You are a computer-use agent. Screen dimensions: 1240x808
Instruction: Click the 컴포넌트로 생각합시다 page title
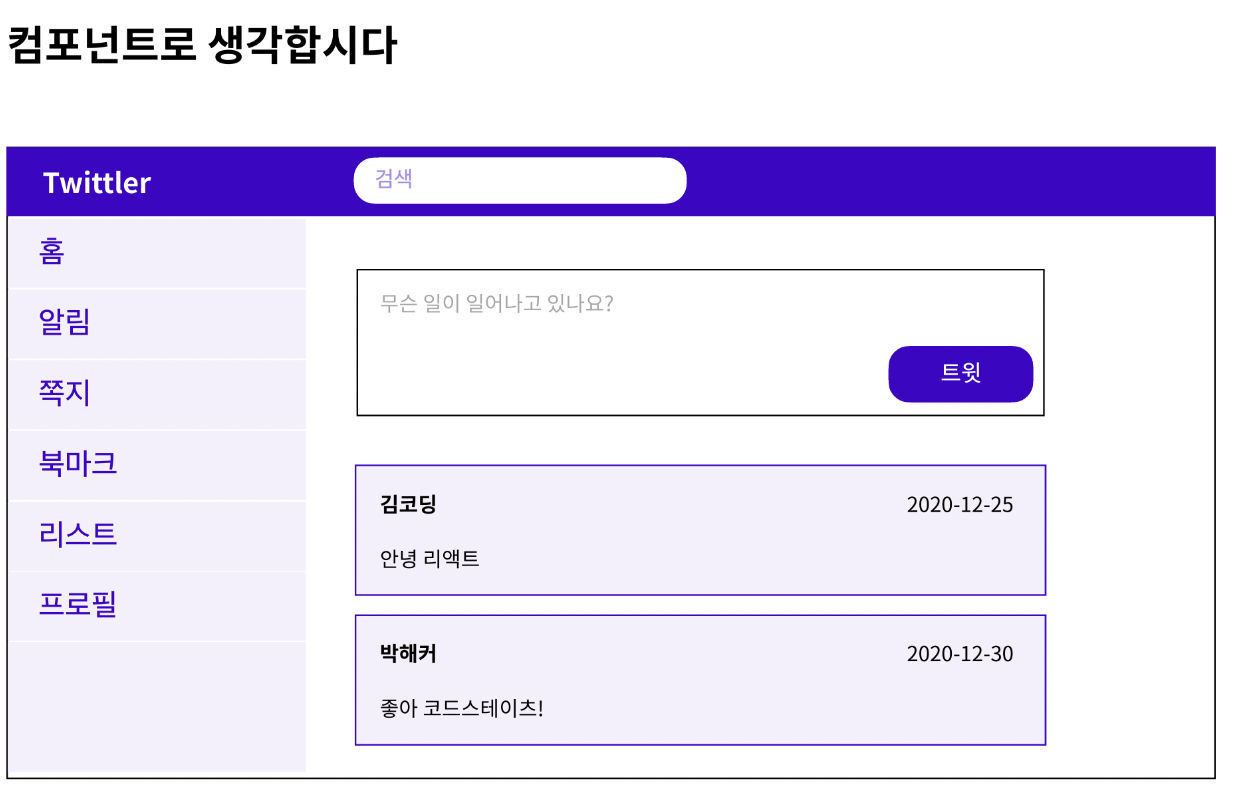tap(205, 40)
